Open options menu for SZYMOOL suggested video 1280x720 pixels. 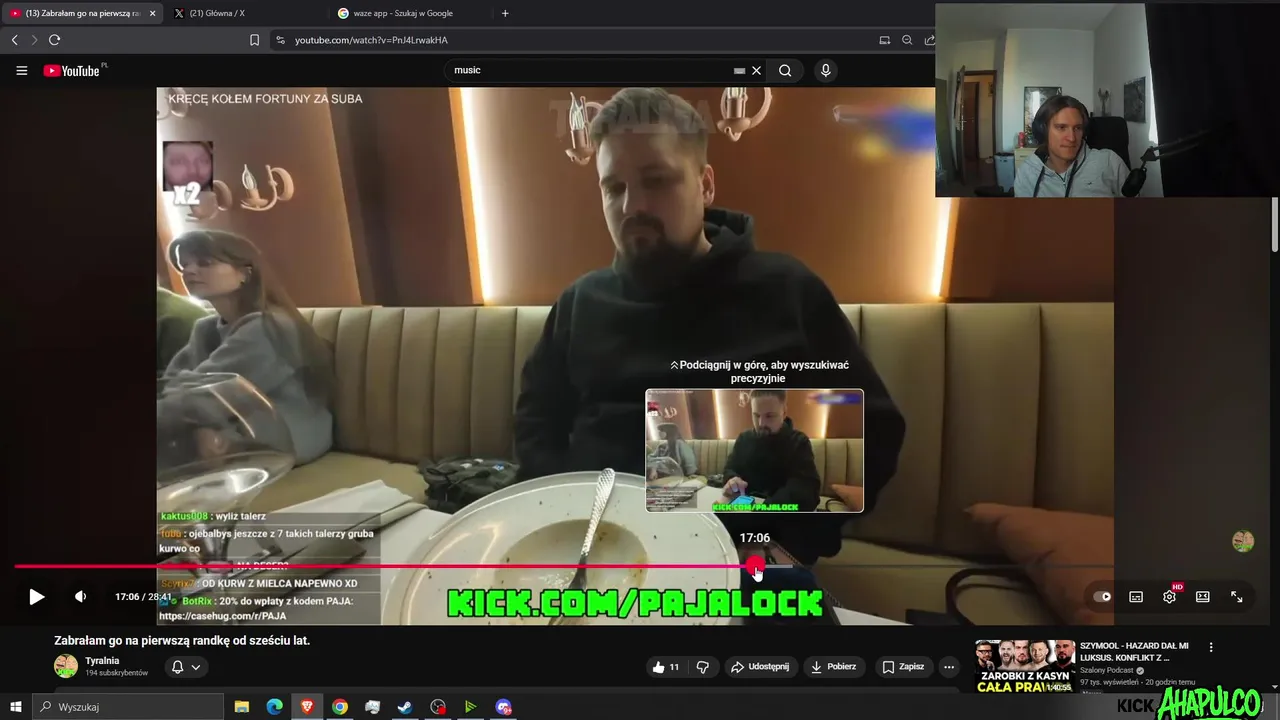[1211, 647]
